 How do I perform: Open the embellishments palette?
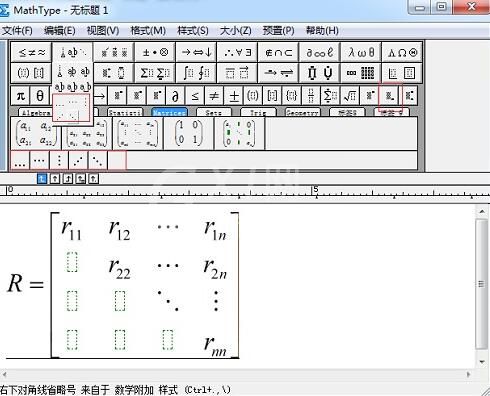click(114, 52)
